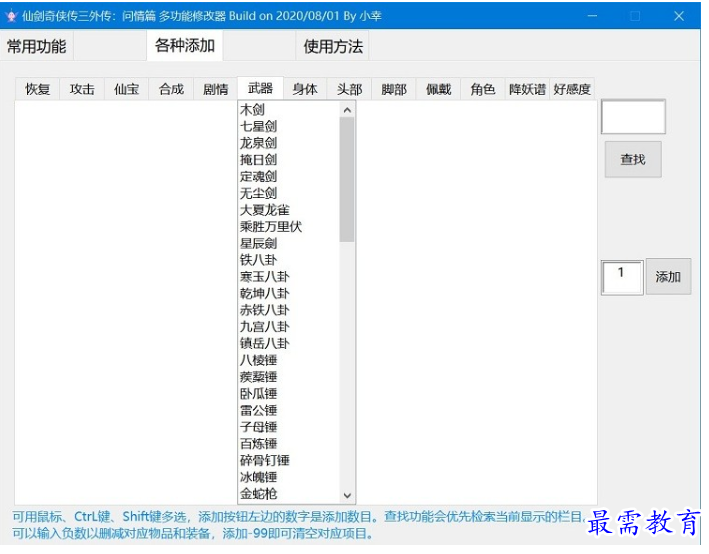The width and height of the screenshot is (709, 554).
Task: Click the 添加 add button
Action: (x=668, y=276)
